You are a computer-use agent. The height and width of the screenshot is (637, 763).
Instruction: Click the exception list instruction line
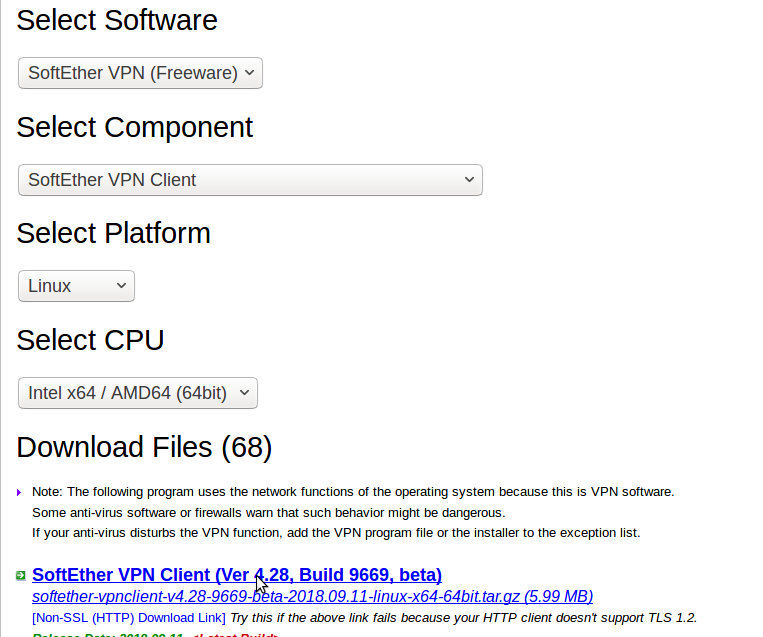(336, 532)
